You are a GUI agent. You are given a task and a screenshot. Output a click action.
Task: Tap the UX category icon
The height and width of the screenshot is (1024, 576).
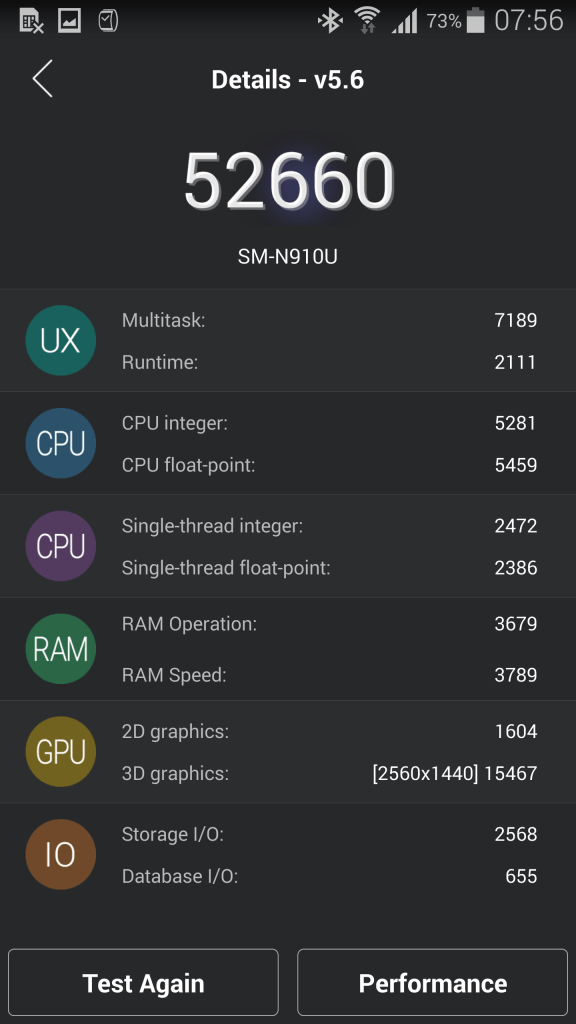tap(60, 340)
